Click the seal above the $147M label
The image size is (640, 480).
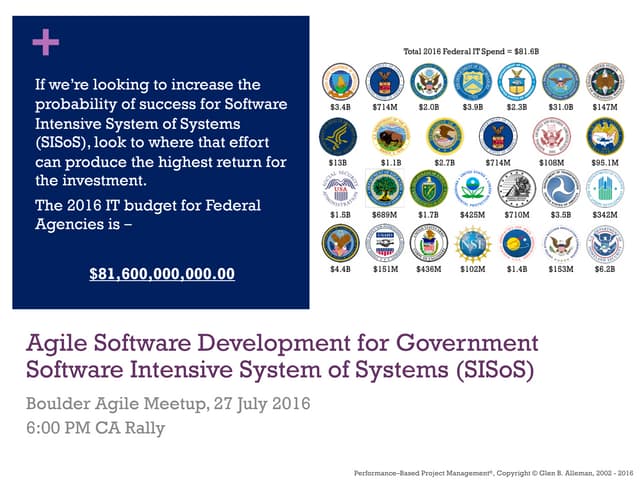point(605,82)
